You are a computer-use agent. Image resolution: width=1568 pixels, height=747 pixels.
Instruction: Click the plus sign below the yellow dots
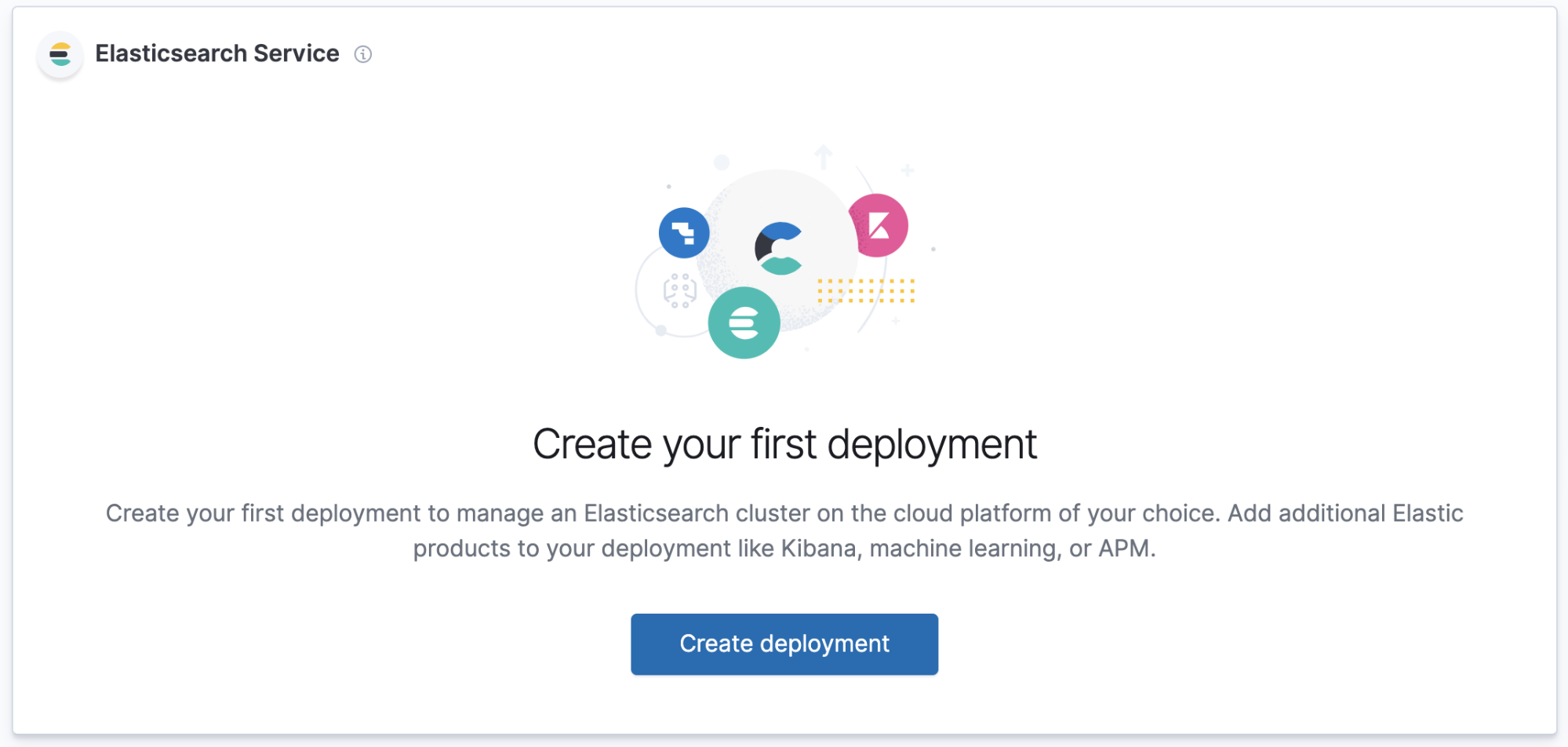click(895, 320)
